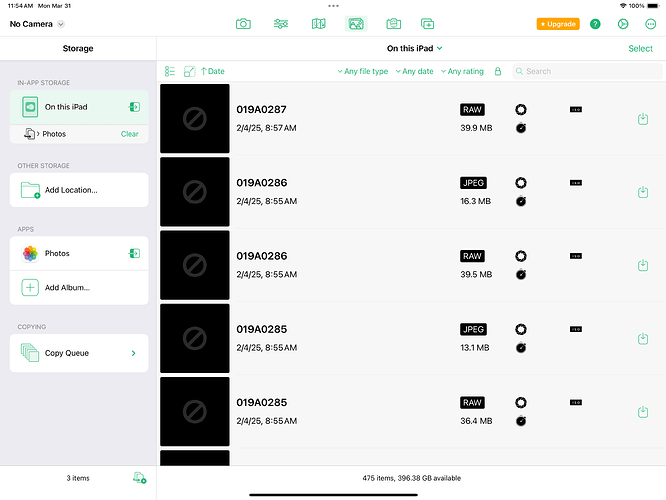The width and height of the screenshot is (666, 500).
Task: Open the Any rating filter
Action: point(462,71)
